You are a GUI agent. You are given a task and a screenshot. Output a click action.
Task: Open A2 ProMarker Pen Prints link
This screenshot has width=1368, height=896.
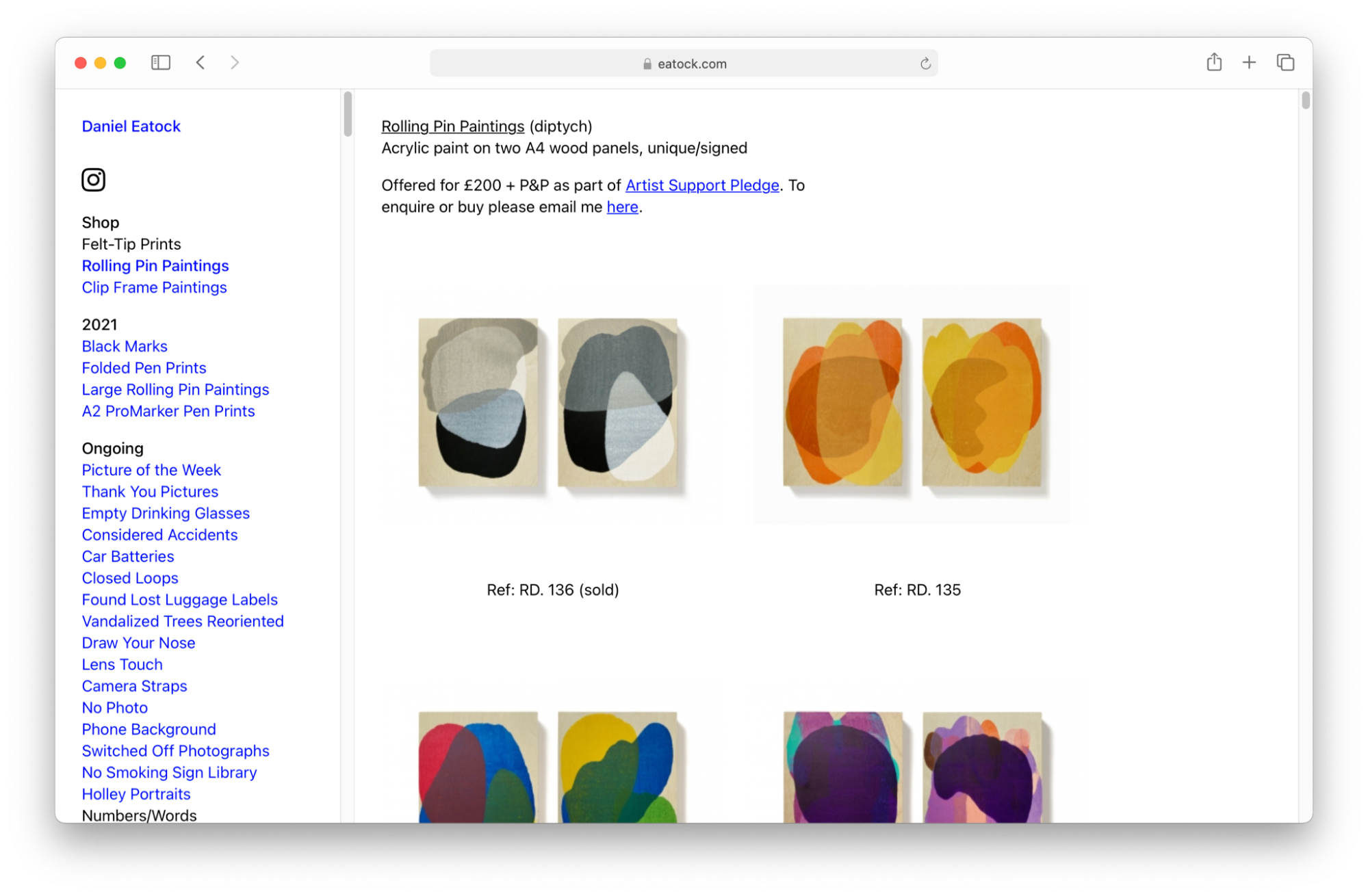168,411
